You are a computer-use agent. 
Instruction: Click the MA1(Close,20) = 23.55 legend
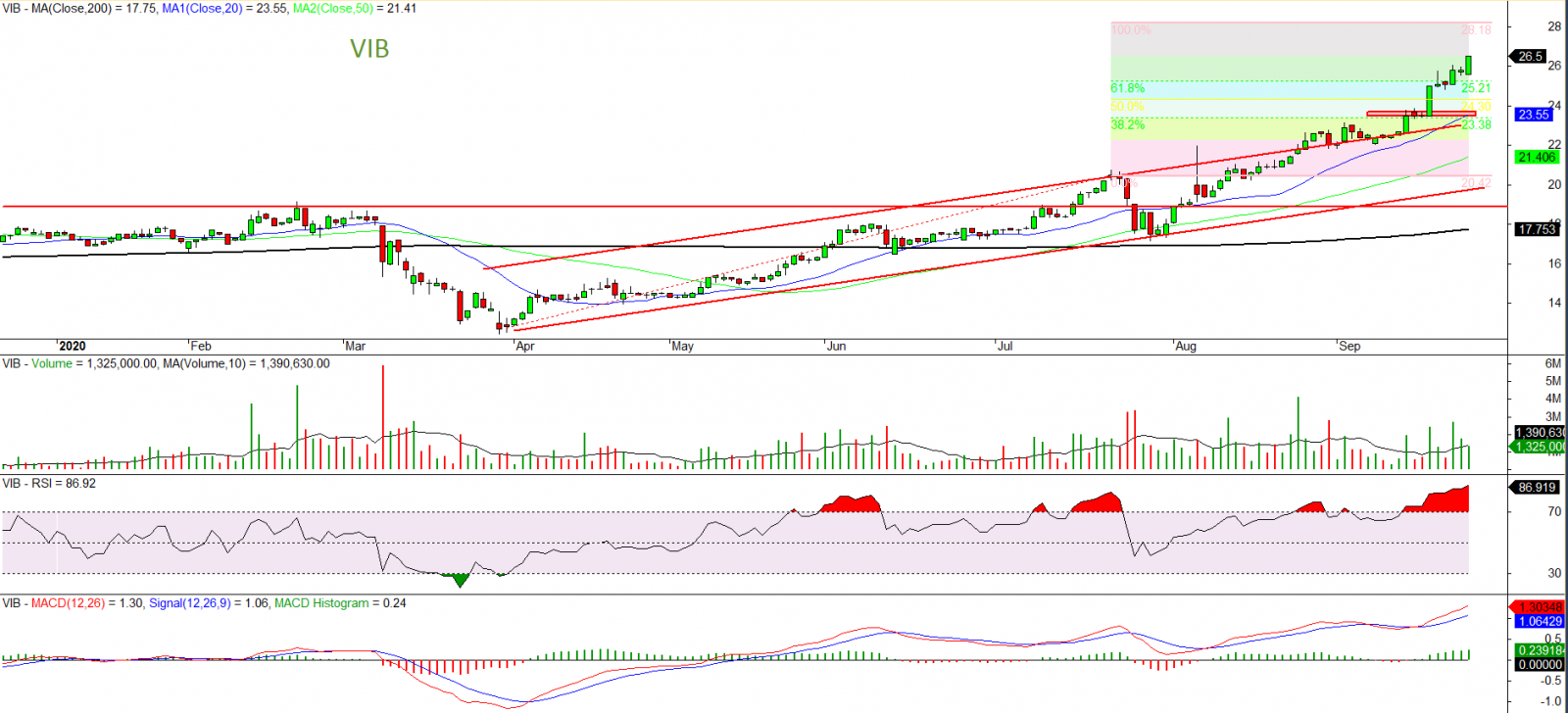[224, 8]
